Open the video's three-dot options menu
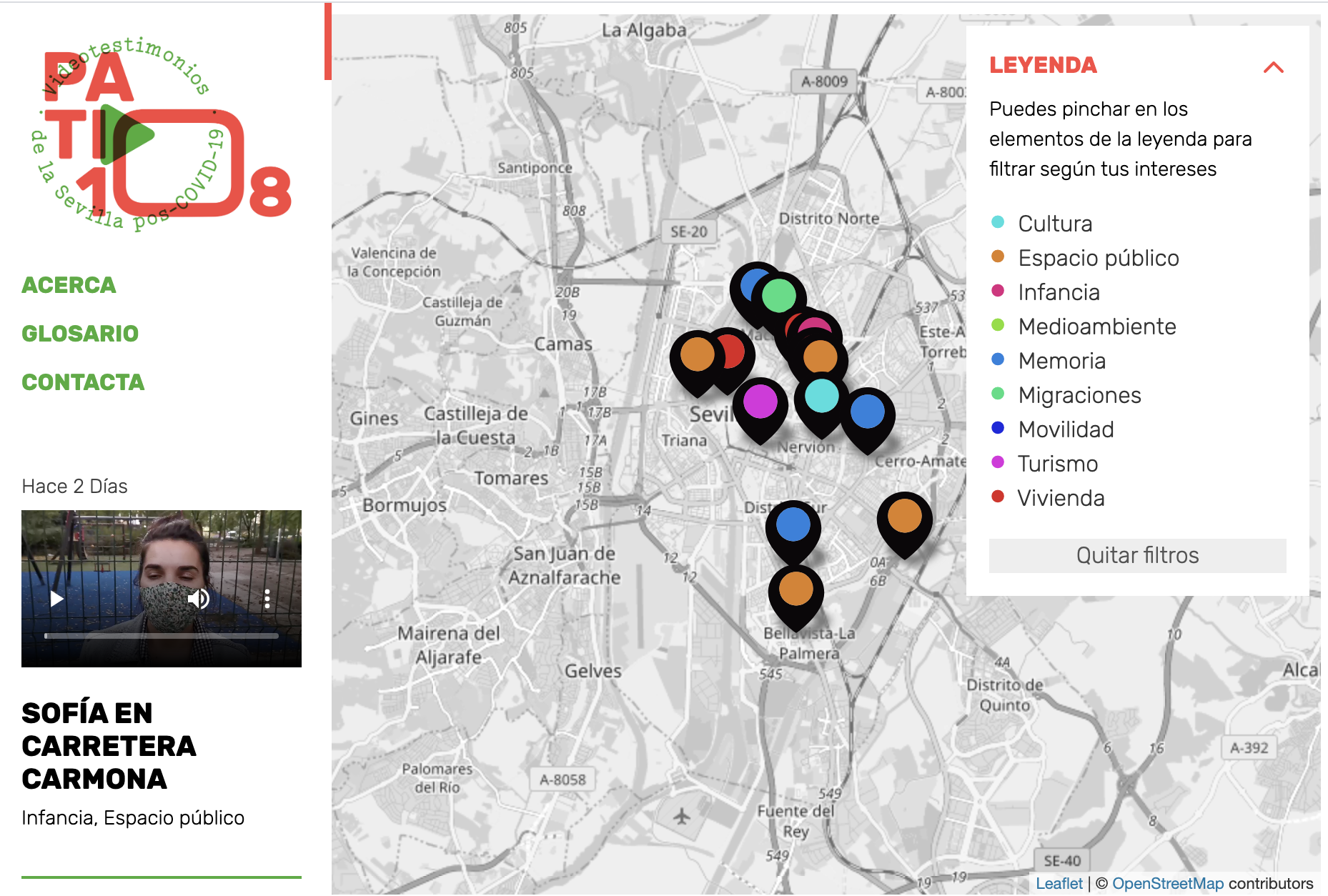Image resolution: width=1328 pixels, height=896 pixels. (x=267, y=599)
